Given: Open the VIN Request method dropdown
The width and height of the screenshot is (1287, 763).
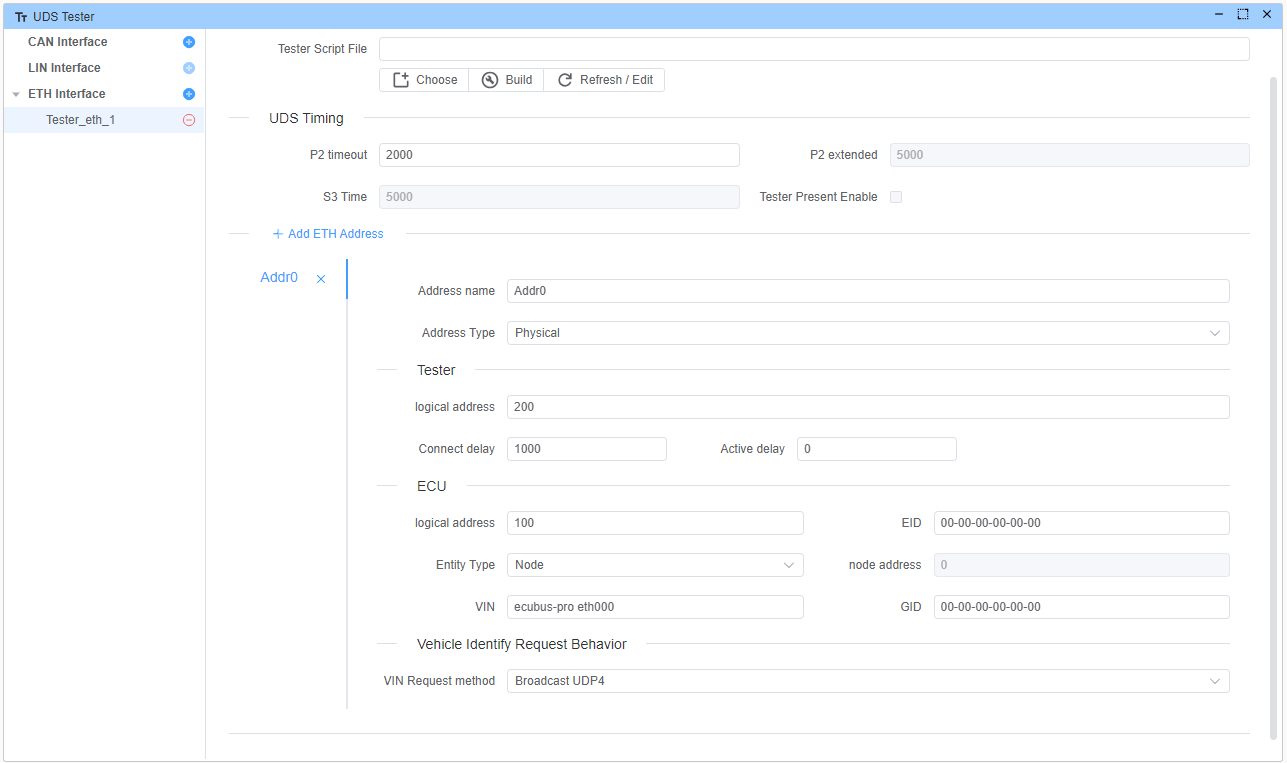Looking at the screenshot, I should coord(868,681).
